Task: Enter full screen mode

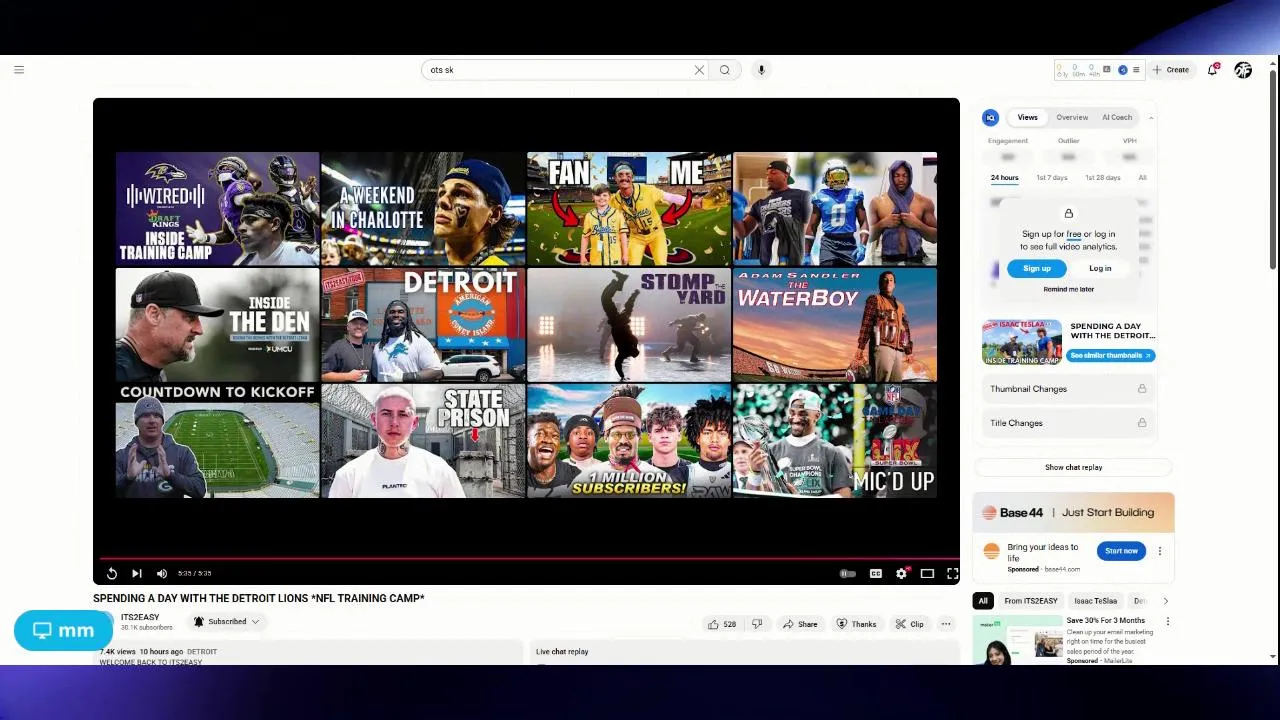Action: [952, 573]
